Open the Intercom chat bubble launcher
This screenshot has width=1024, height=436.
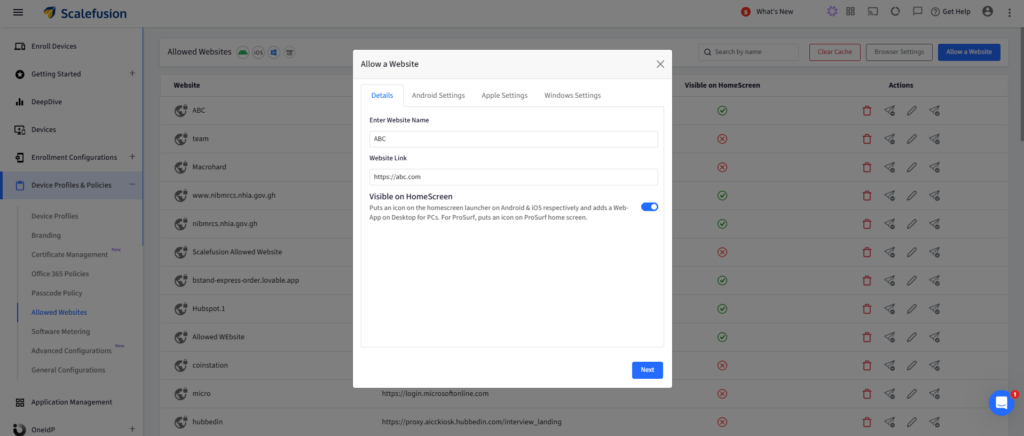(1001, 403)
